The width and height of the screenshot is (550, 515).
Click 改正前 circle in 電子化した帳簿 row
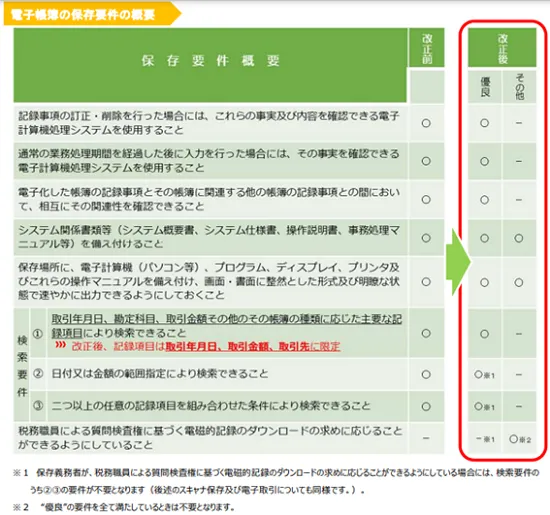click(x=426, y=200)
